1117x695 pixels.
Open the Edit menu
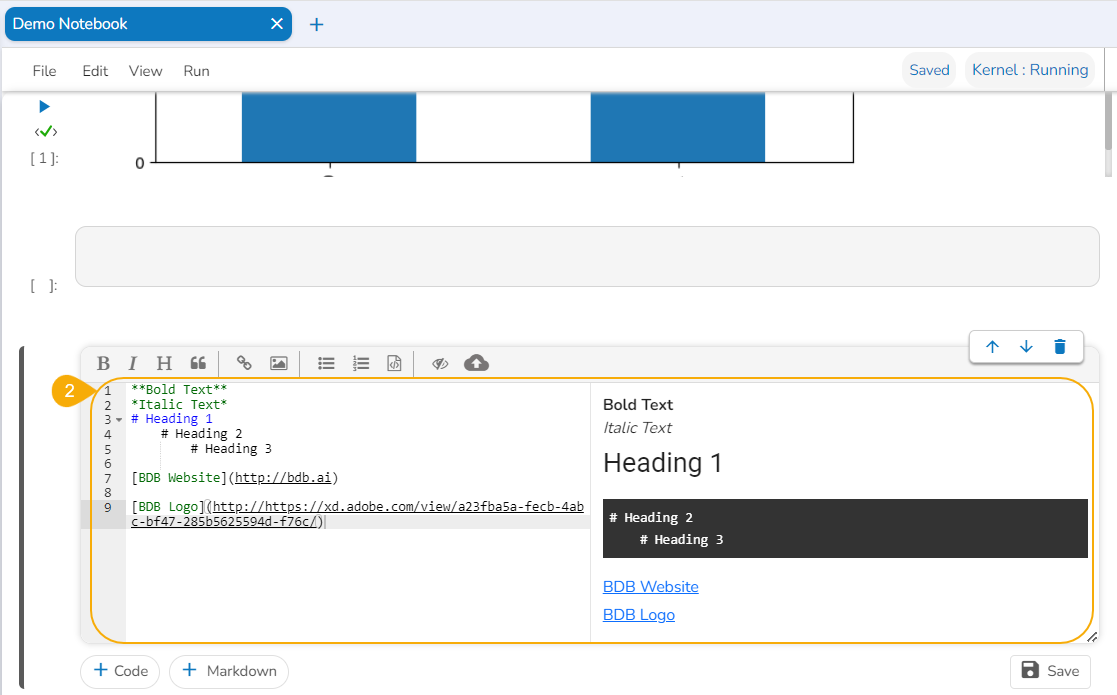click(95, 71)
